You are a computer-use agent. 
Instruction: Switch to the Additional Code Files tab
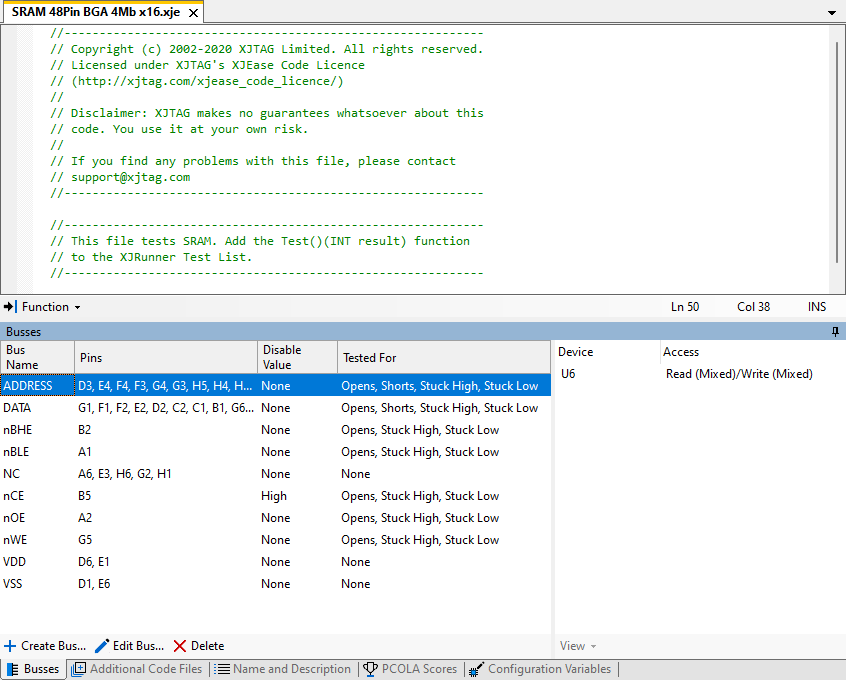click(x=137, y=669)
